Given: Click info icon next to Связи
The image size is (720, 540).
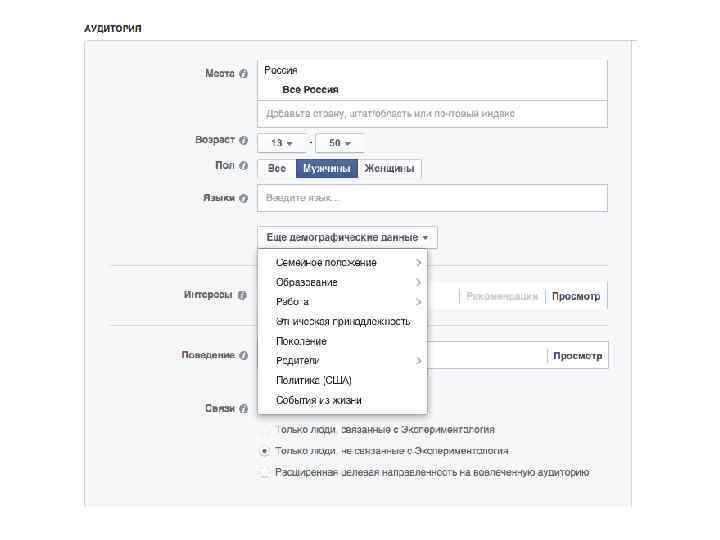Looking at the screenshot, I should pyautogui.click(x=244, y=409).
